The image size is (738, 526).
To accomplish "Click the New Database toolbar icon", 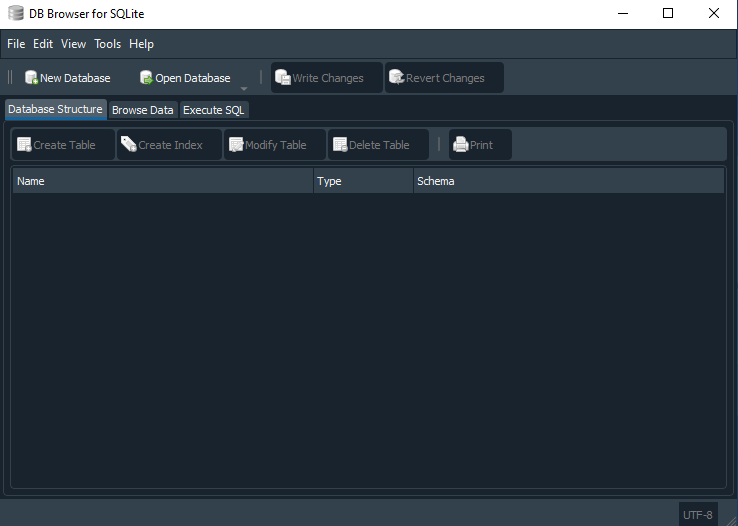I will (31, 78).
